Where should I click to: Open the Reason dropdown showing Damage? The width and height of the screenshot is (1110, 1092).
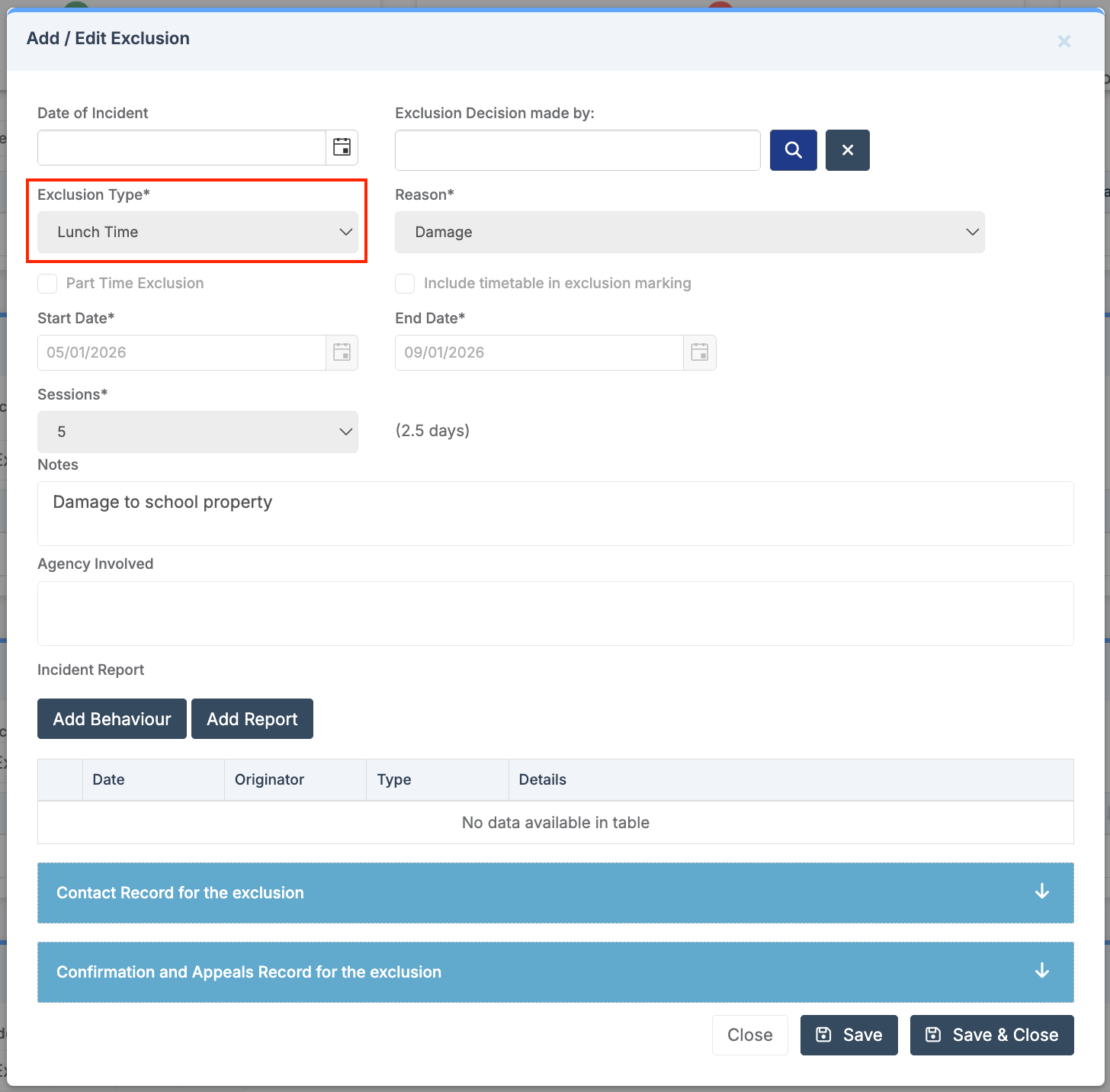[689, 232]
